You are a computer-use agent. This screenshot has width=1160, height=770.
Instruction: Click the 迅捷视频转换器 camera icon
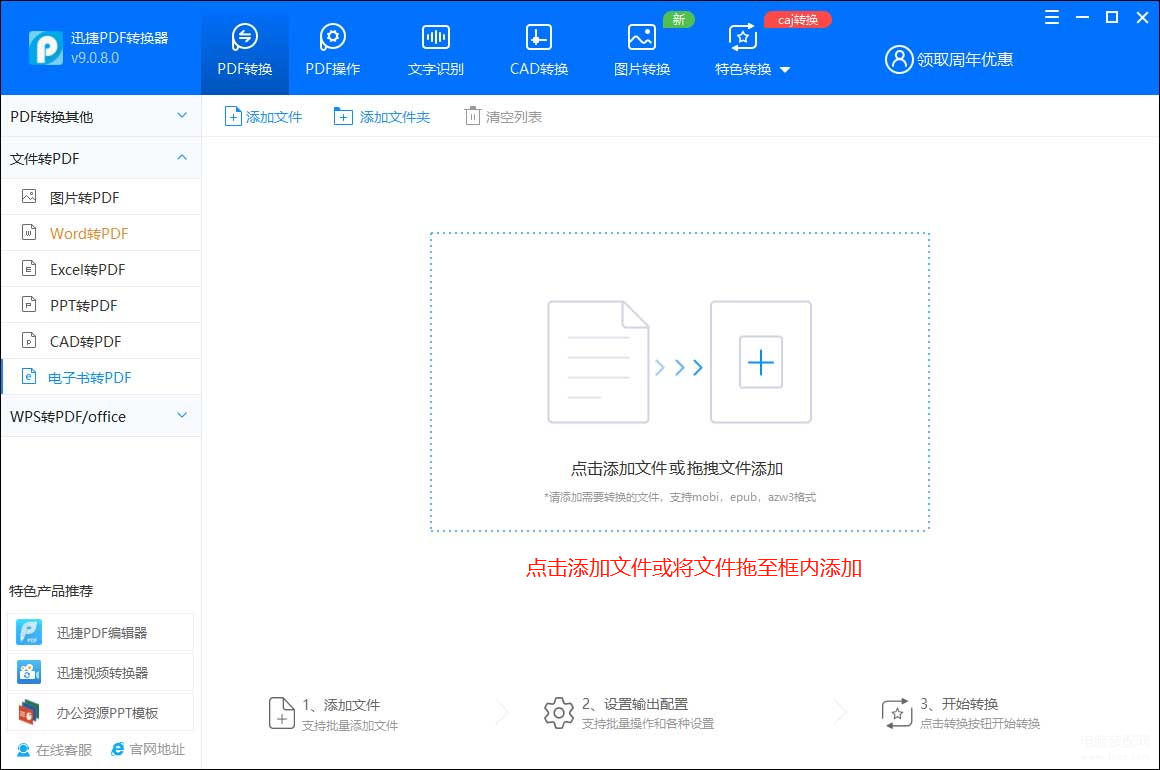tap(29, 672)
